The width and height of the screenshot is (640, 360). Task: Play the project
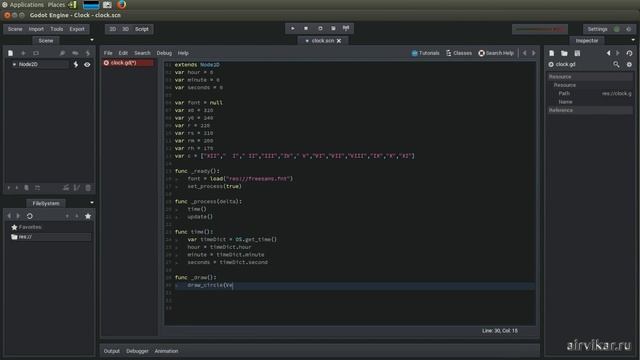pos(293,29)
